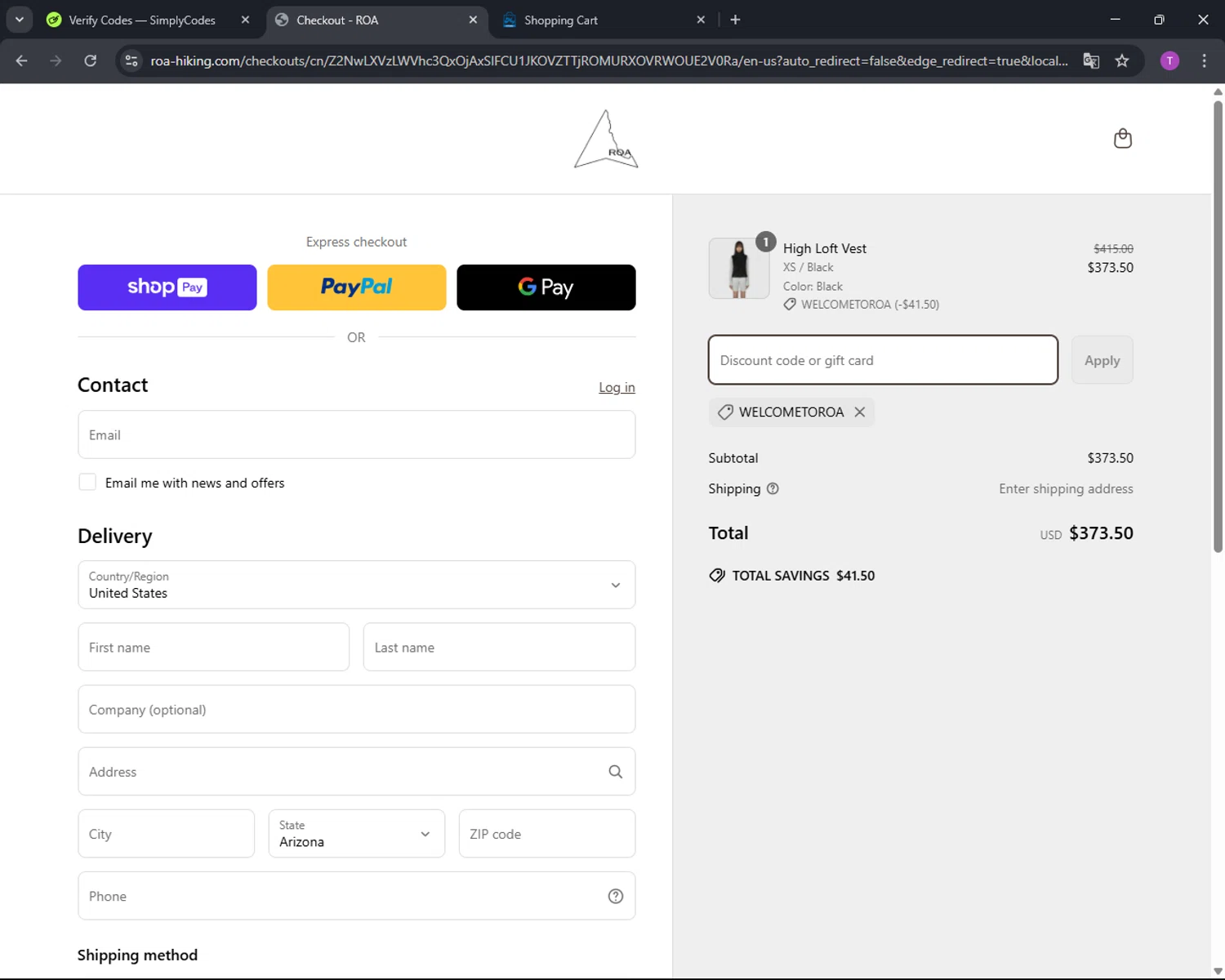Focus the City field
The width and height of the screenshot is (1225, 980).
[x=167, y=834]
